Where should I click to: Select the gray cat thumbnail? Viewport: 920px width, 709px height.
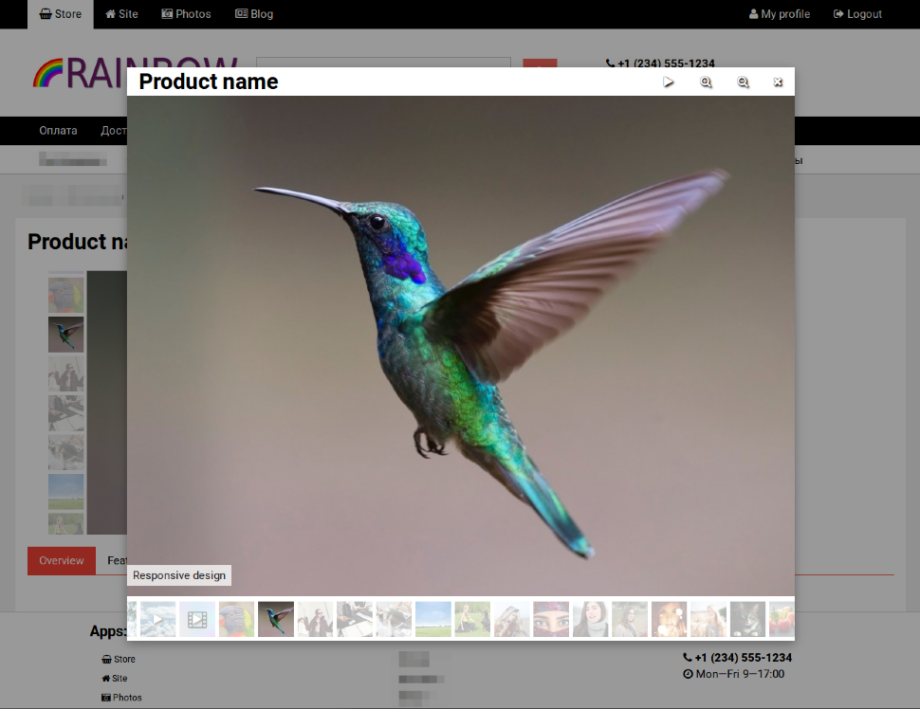point(747,620)
